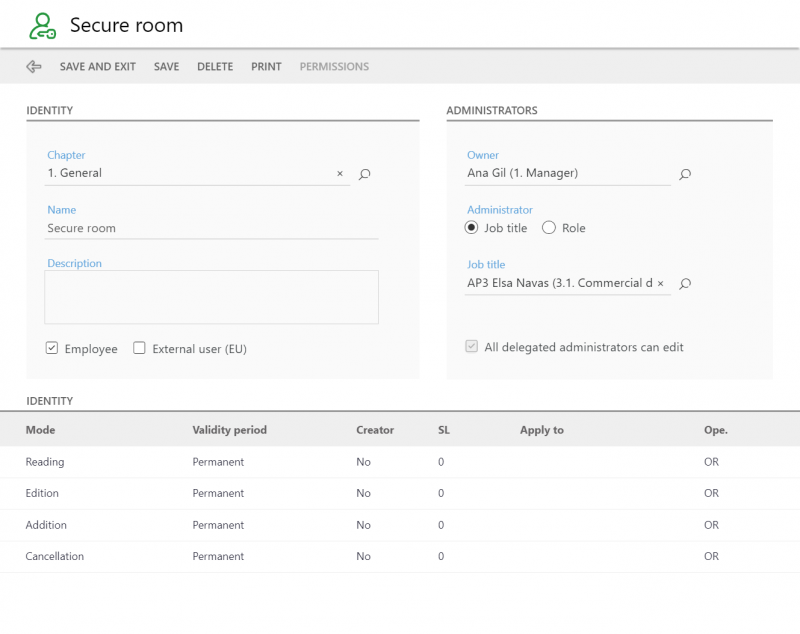Enable the External user (EU) checkbox

[x=139, y=348]
